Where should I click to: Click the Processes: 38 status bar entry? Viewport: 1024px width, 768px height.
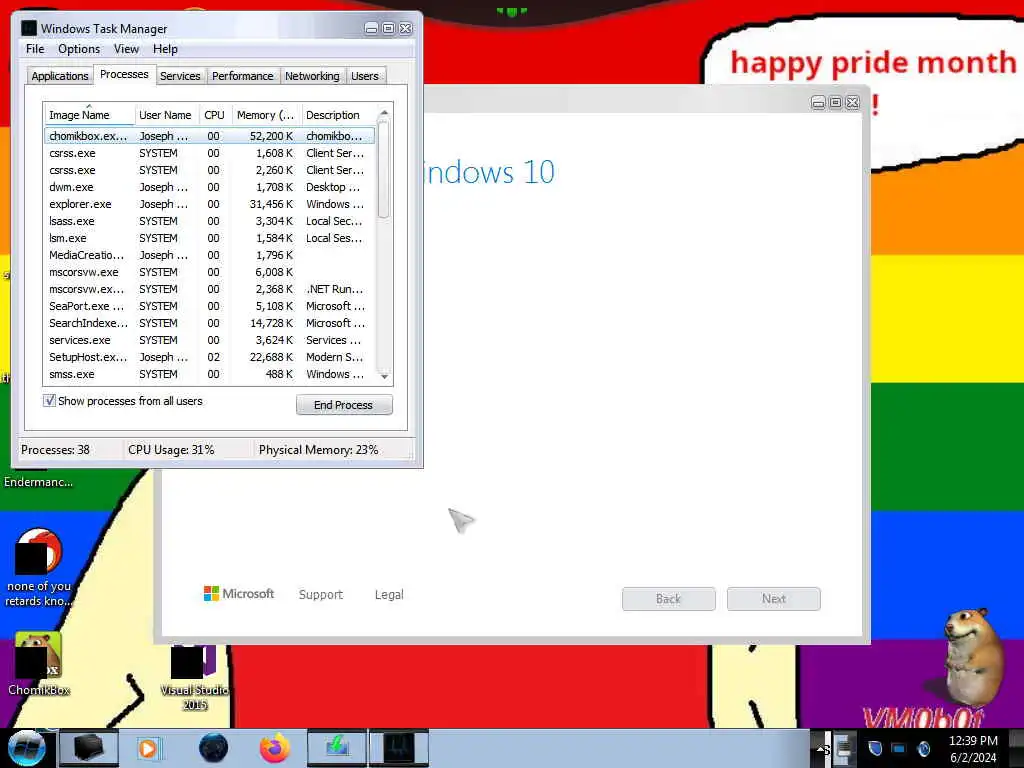[56, 450]
